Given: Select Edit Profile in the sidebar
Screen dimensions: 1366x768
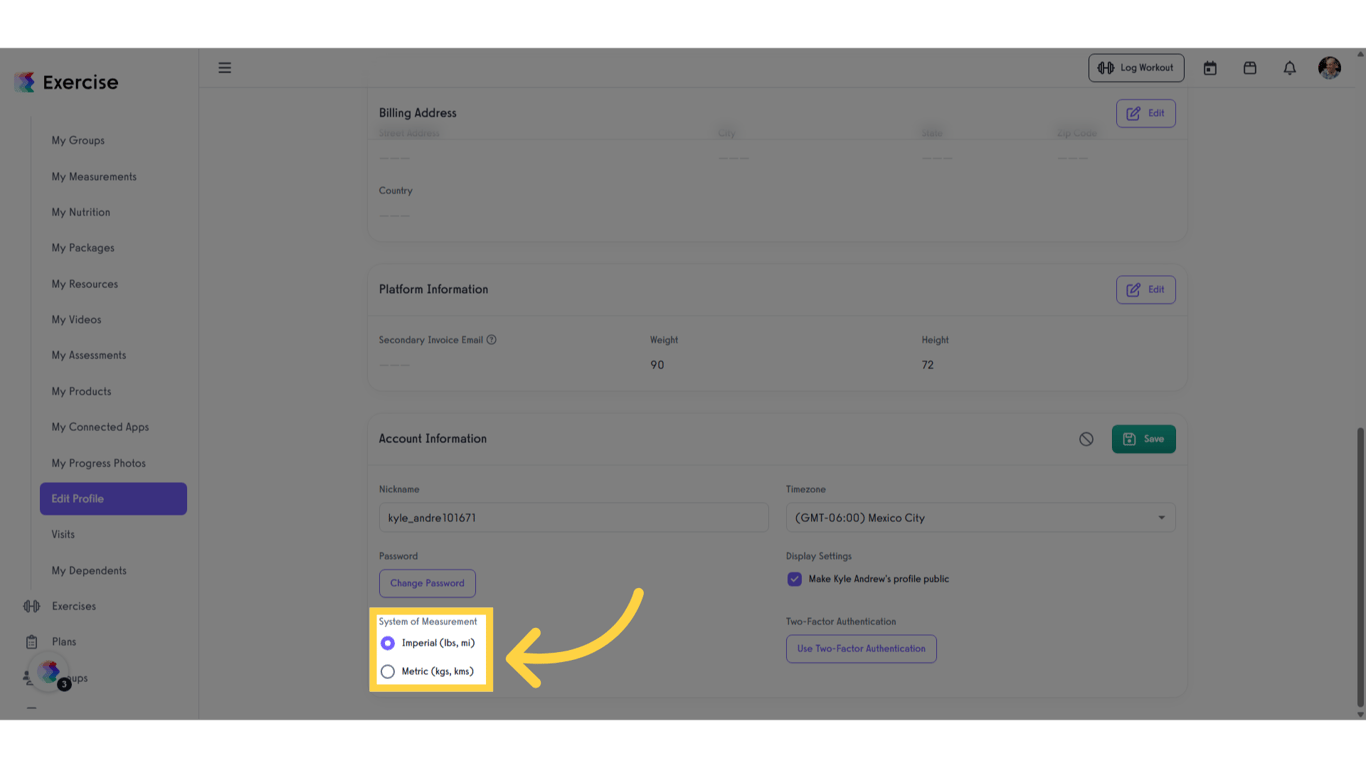Looking at the screenshot, I should click(x=113, y=498).
